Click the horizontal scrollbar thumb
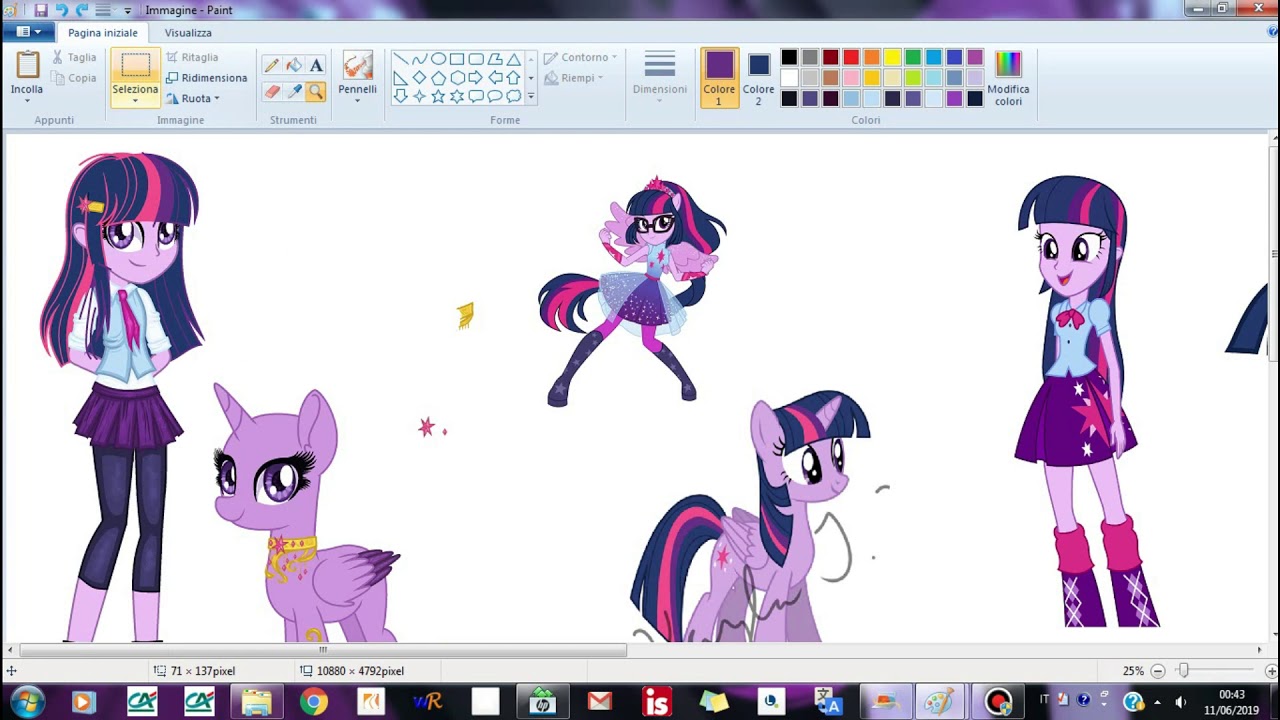This screenshot has width=1280, height=720. tap(323, 650)
